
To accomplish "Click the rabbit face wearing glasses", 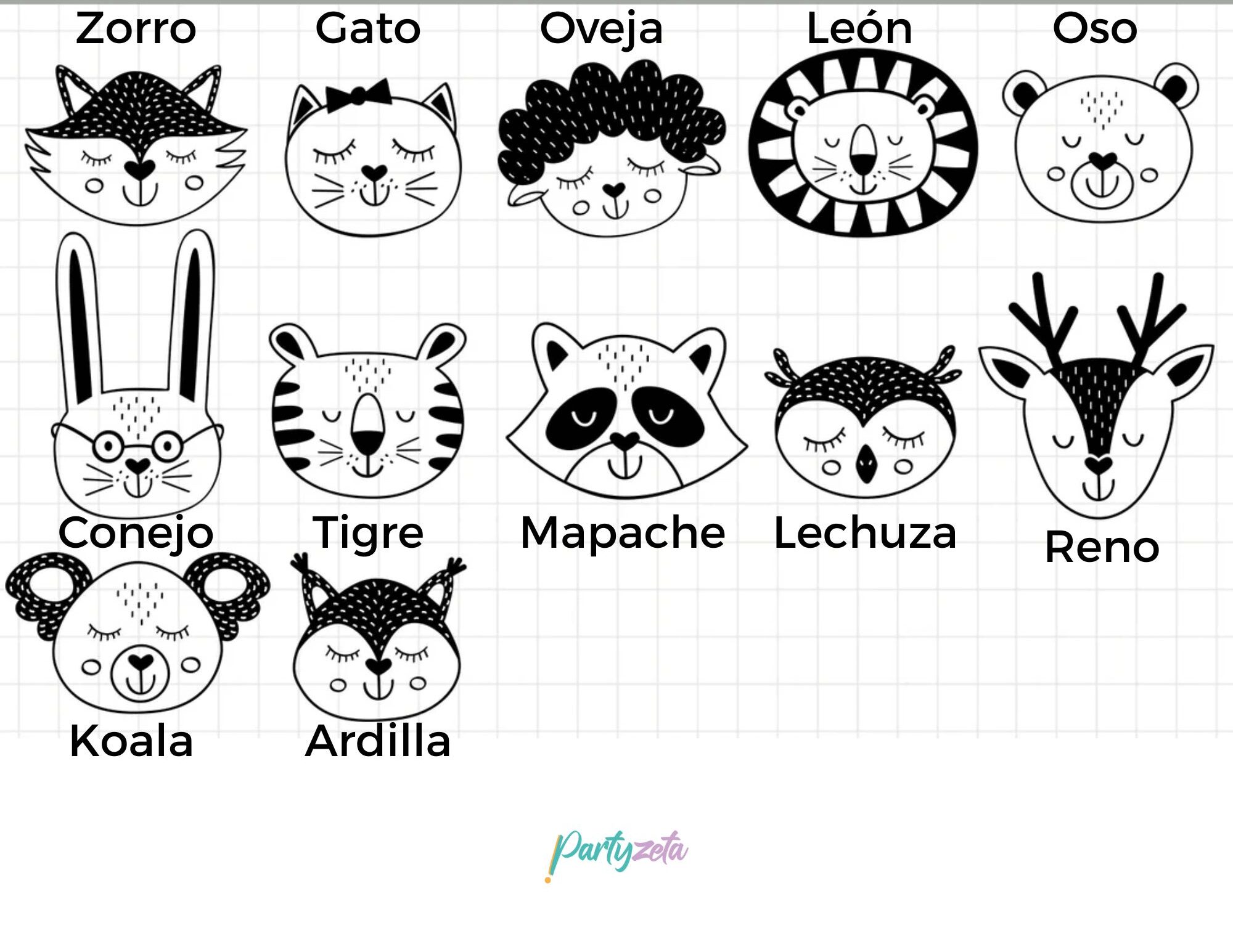I will [137, 374].
